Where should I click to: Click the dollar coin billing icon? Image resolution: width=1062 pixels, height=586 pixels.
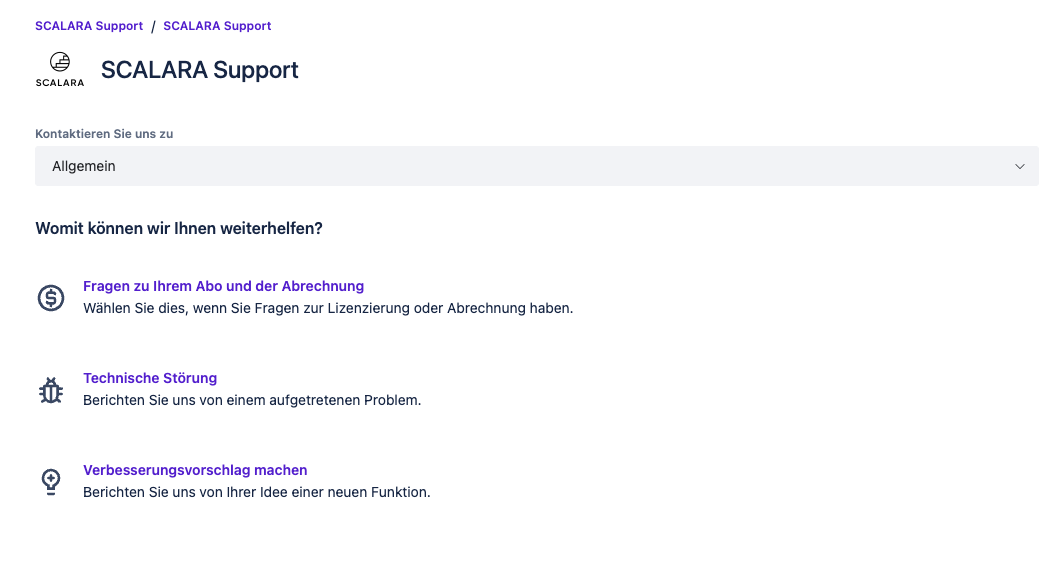(x=51, y=297)
